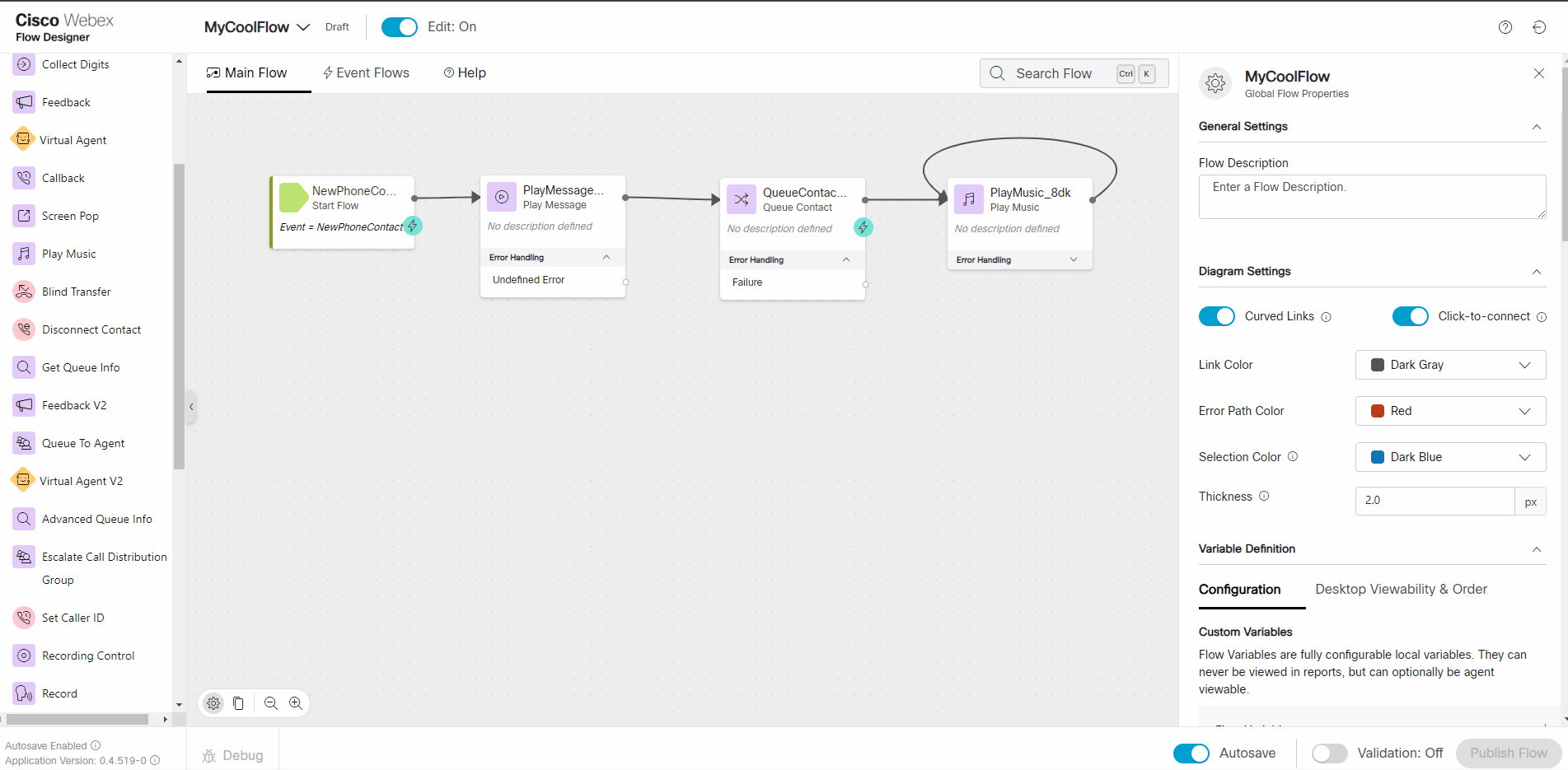Click the Flow Description text field
This screenshot has height=770, width=1568.
tap(1371, 197)
